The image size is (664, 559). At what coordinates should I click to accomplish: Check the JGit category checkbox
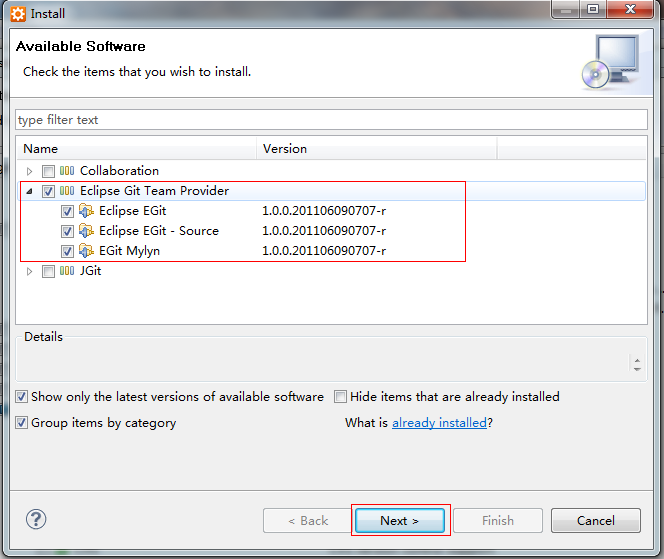(x=48, y=271)
